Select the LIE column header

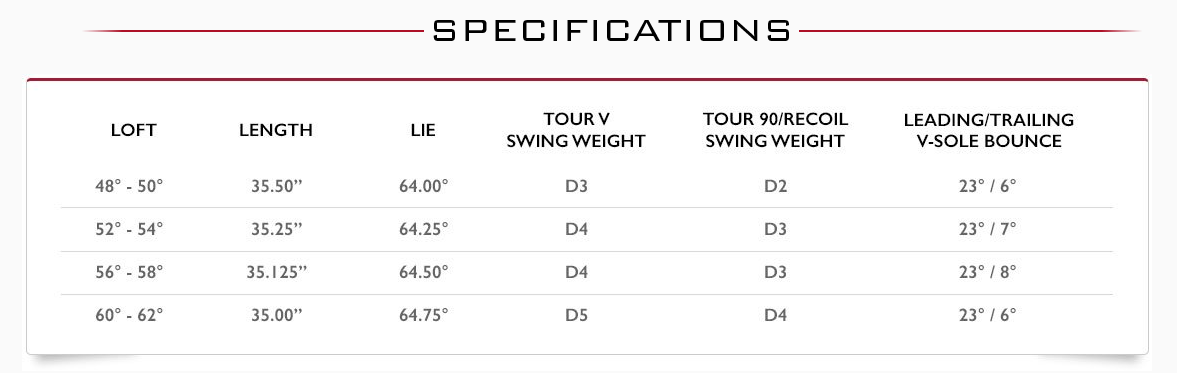coord(423,130)
